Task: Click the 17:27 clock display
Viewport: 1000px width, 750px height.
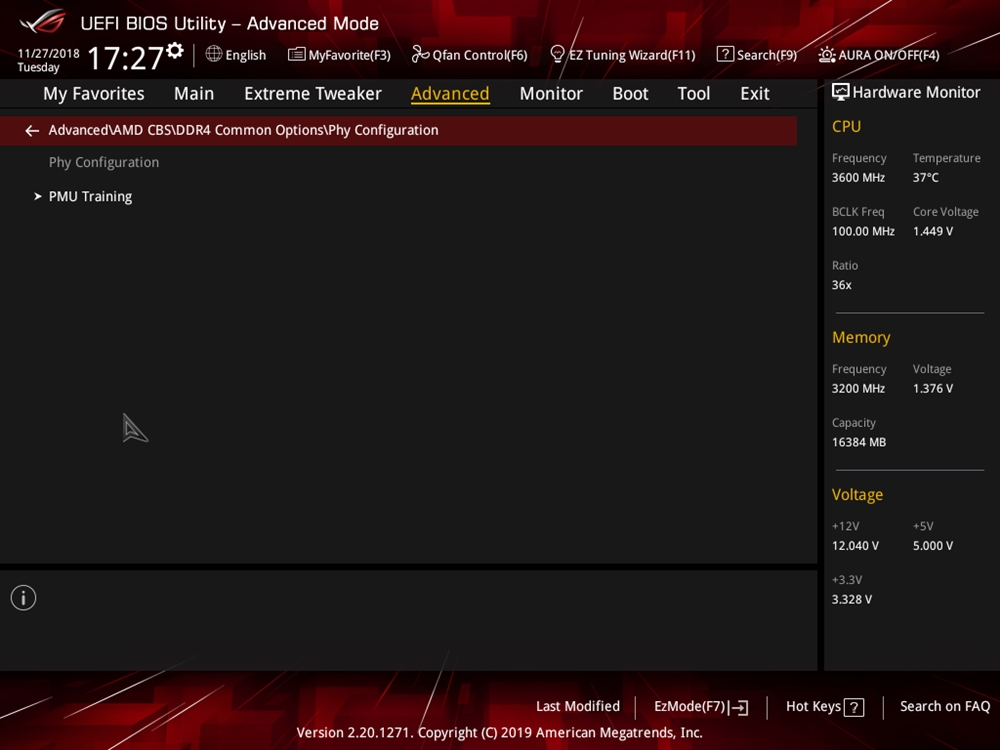Action: 126,58
